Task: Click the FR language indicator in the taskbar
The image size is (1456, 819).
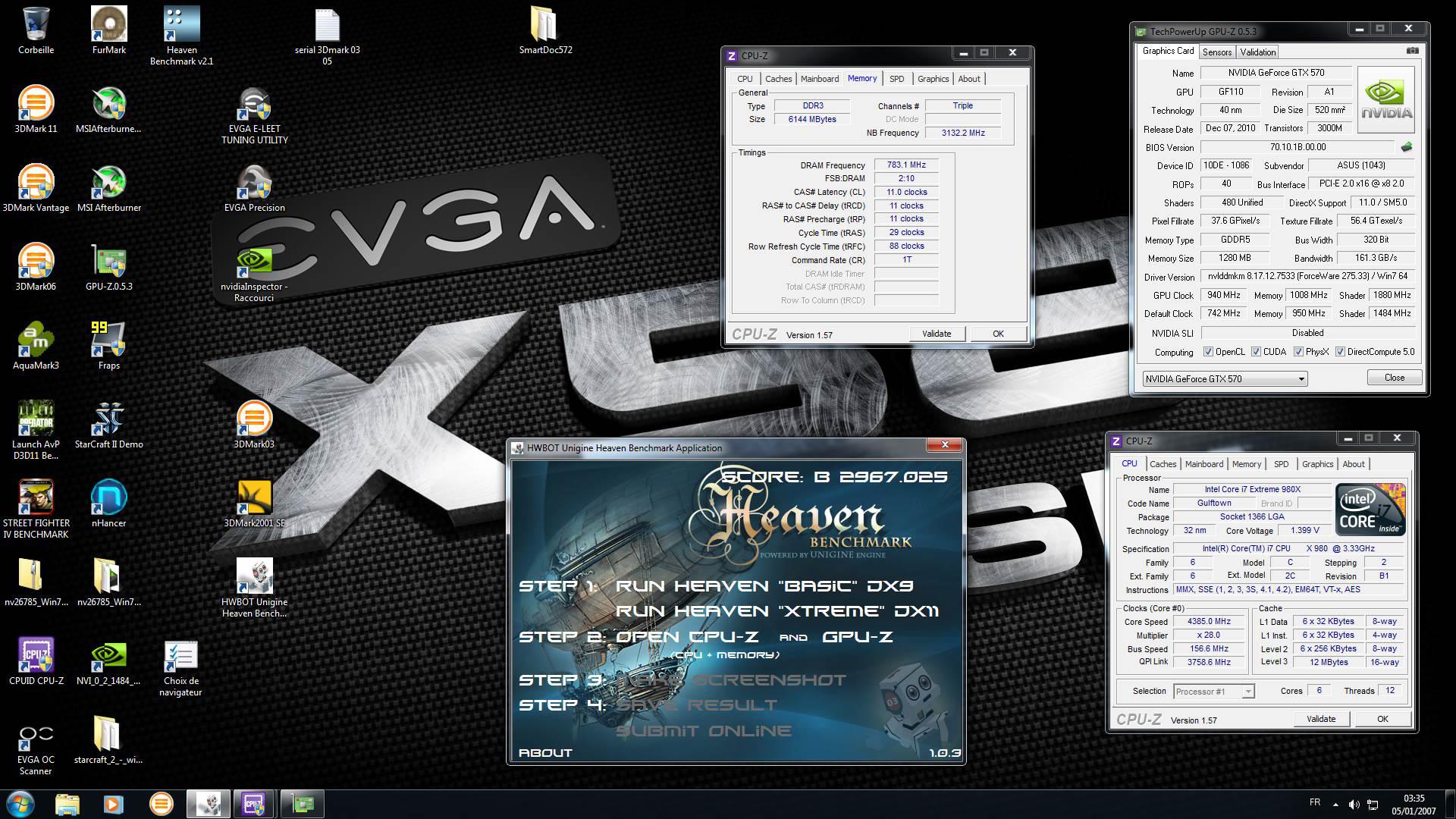Action: (1314, 802)
